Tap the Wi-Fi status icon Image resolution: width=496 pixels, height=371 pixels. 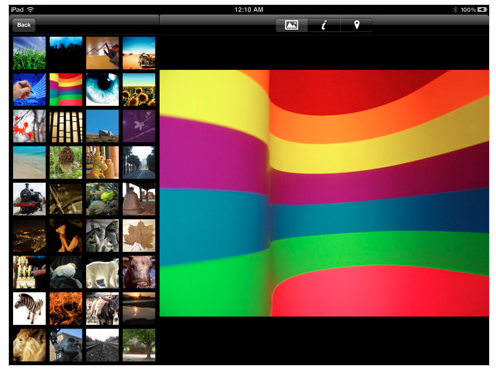pos(30,9)
